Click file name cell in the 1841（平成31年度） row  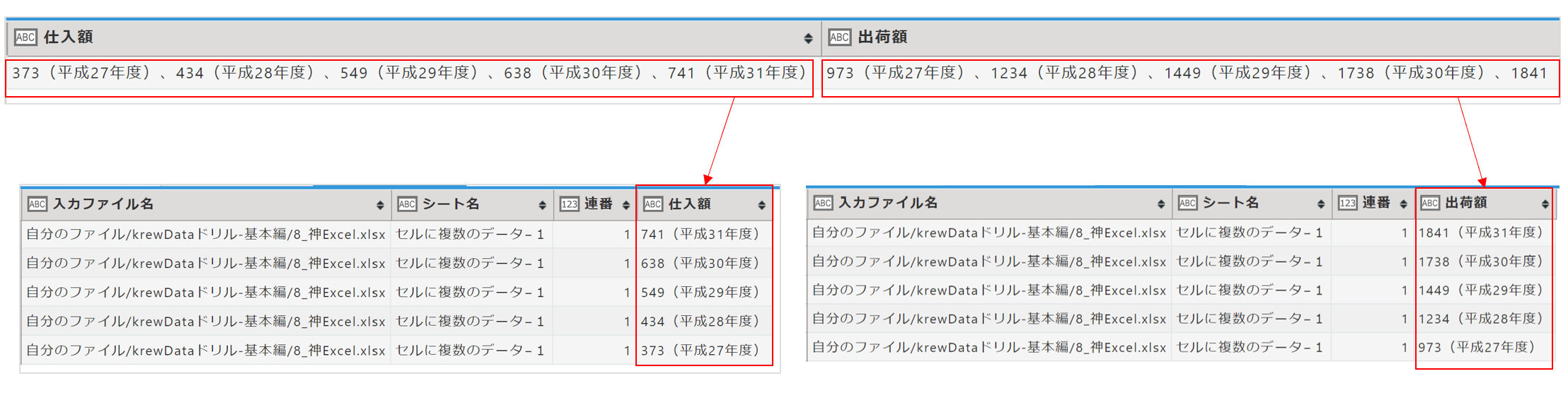pyautogui.click(x=989, y=233)
